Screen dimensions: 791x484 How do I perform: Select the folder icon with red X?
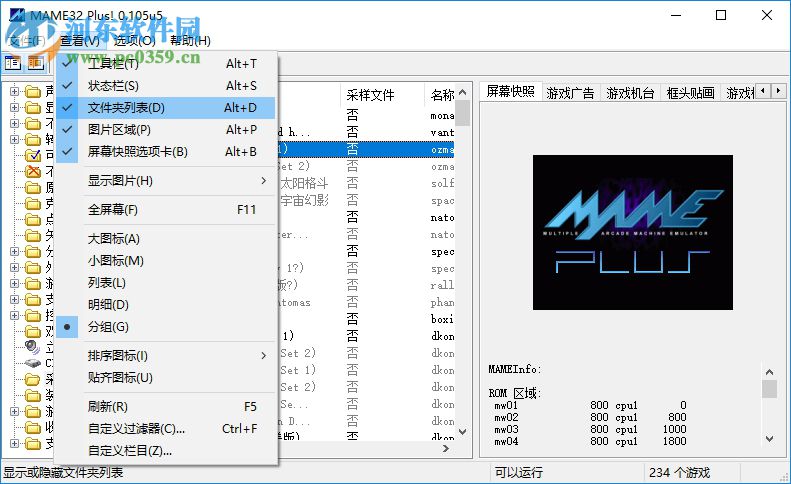point(33,171)
